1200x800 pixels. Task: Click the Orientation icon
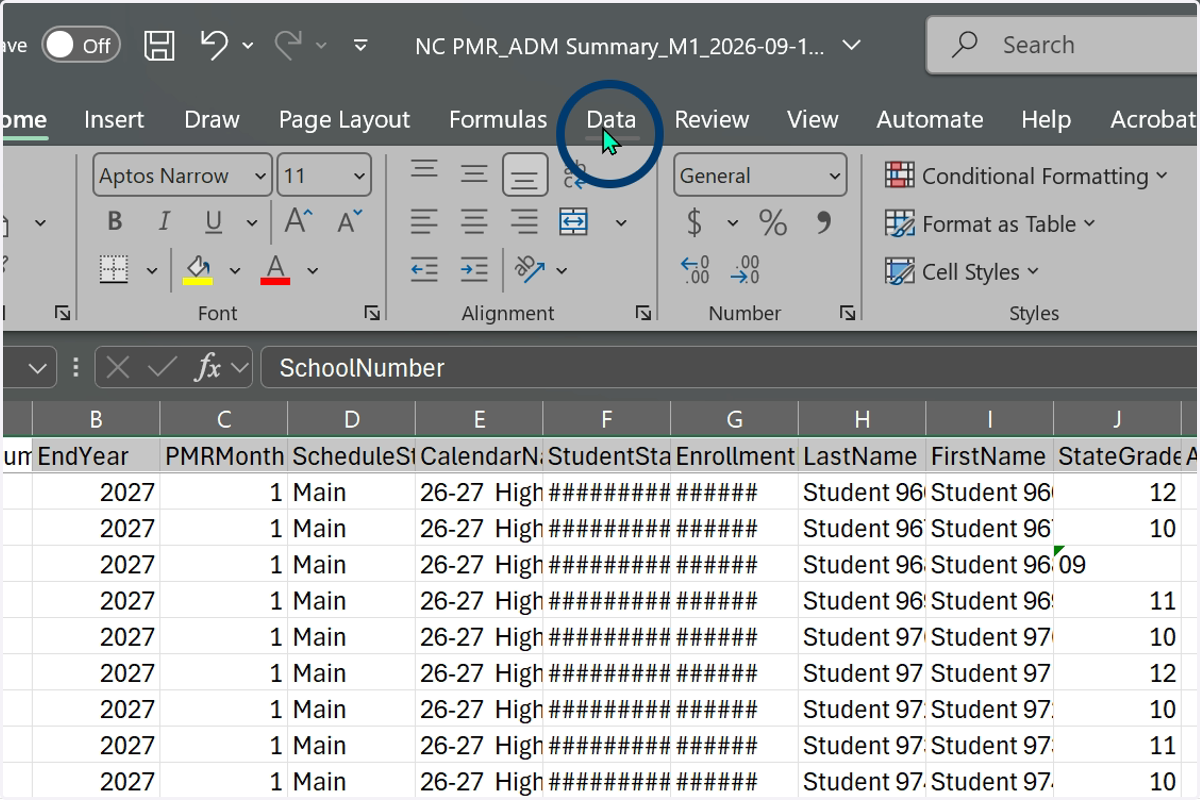pyautogui.click(x=530, y=269)
